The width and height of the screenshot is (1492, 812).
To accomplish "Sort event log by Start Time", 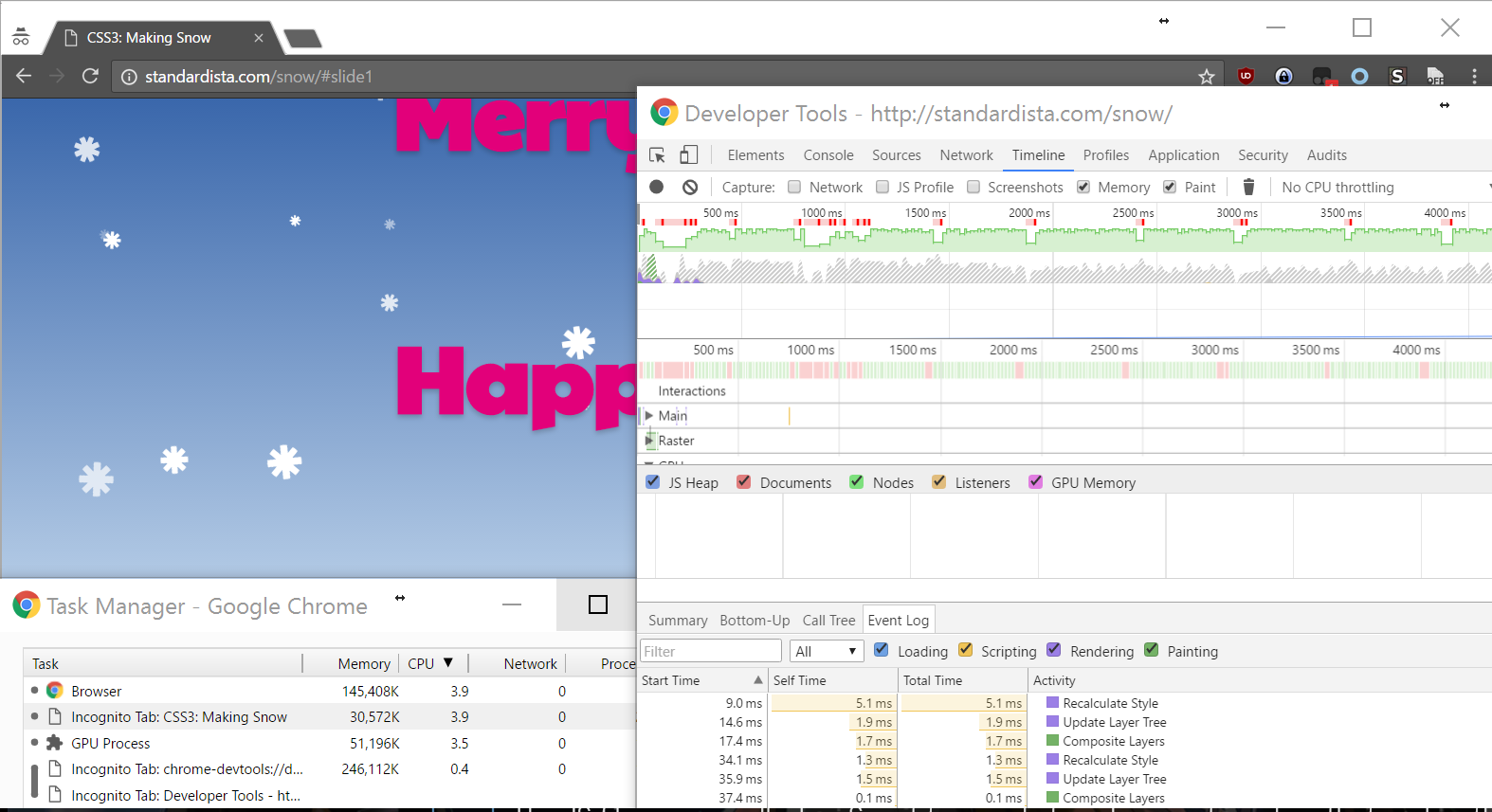I will [702, 680].
